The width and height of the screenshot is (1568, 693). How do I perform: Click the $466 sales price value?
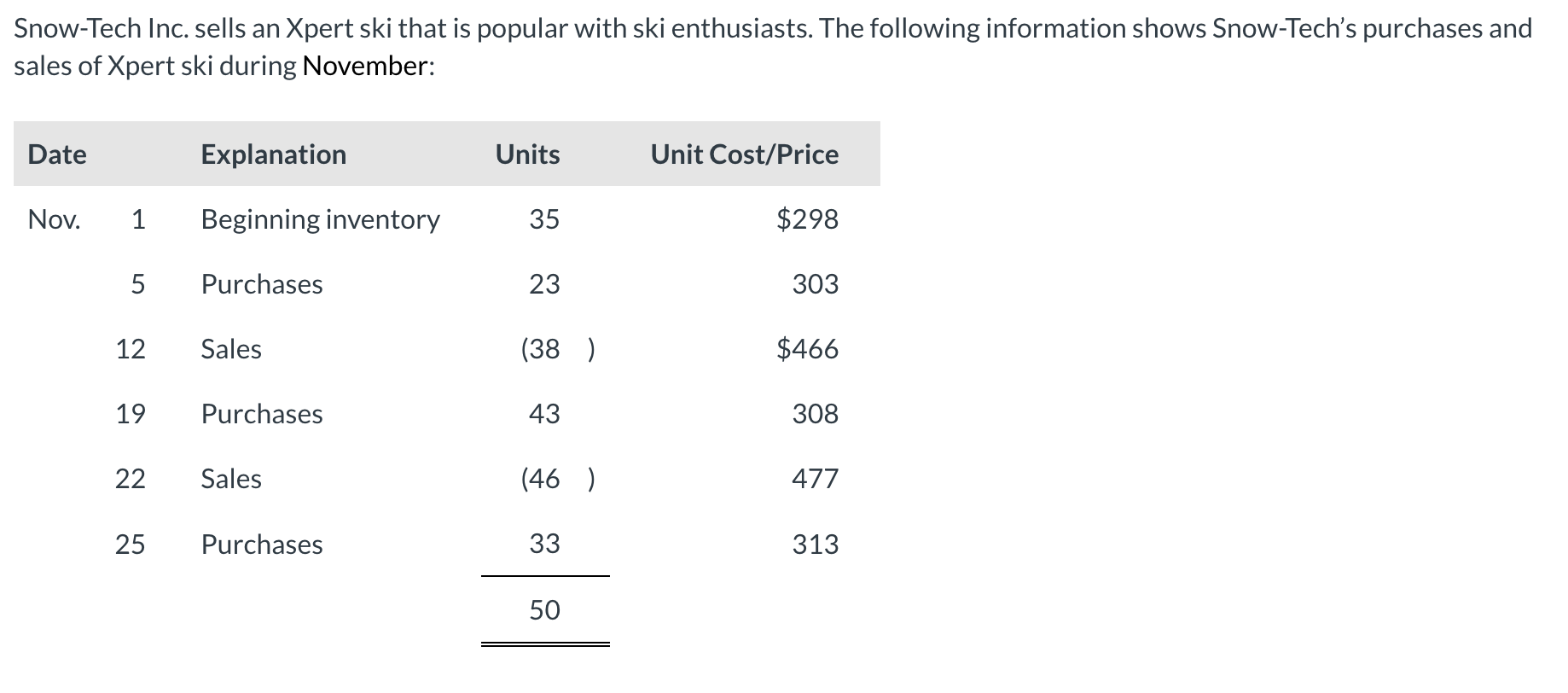click(x=807, y=349)
